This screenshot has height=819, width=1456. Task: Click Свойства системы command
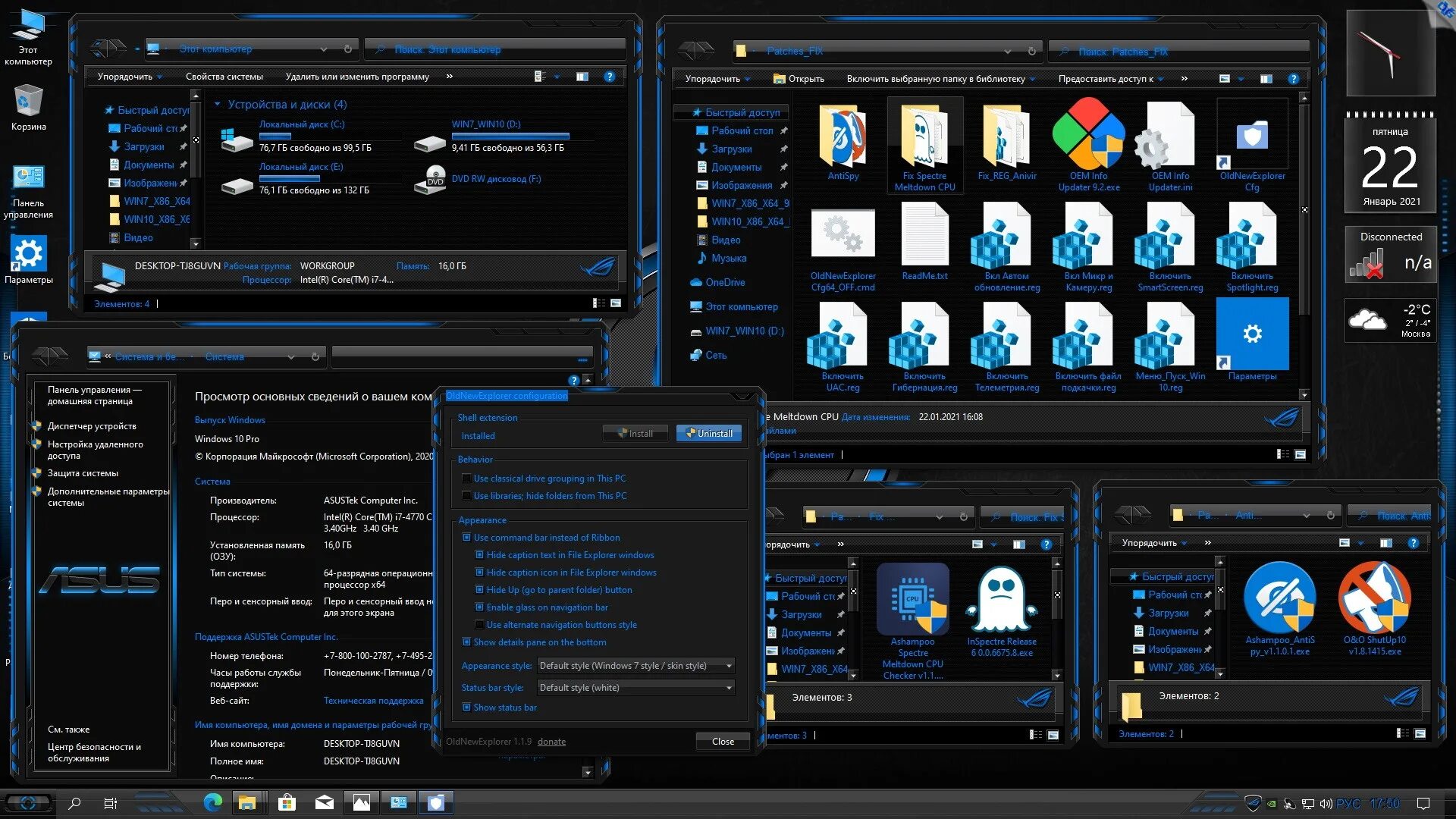224,77
